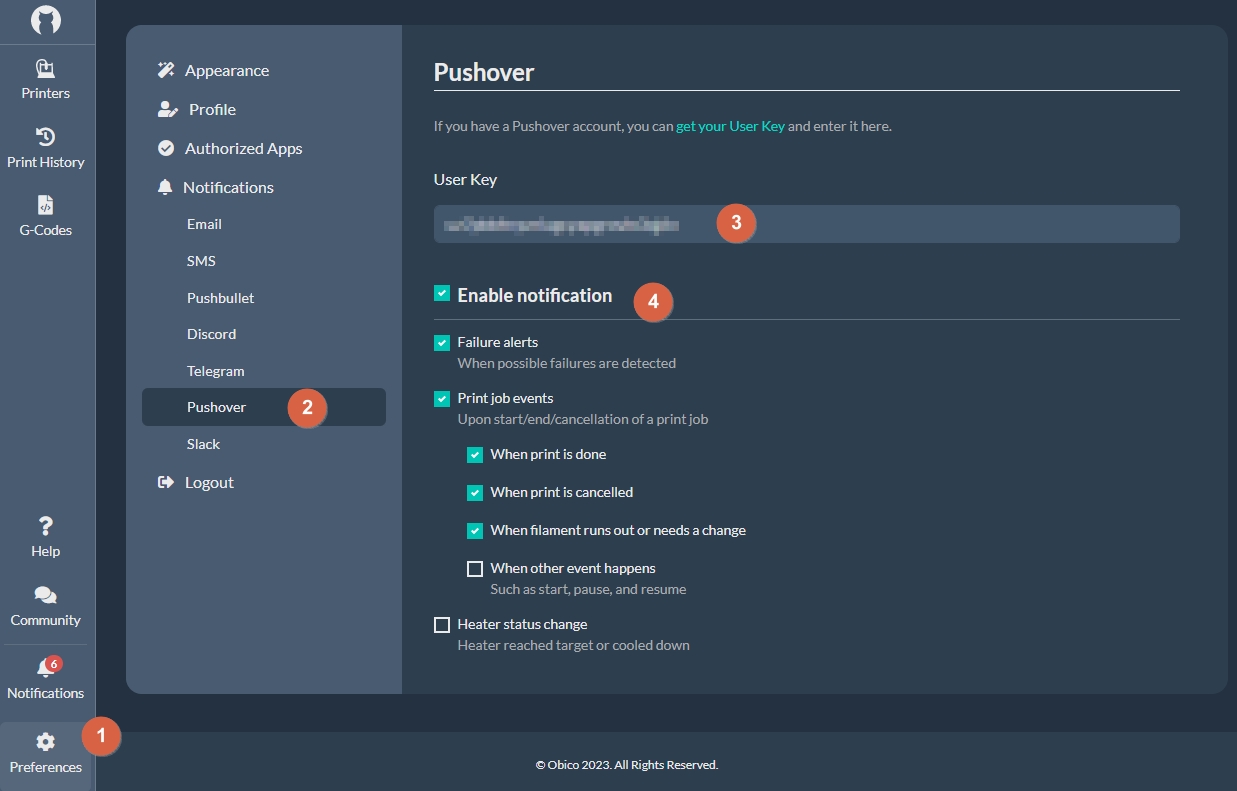This screenshot has width=1237, height=791.
Task: Open Community chat bubbles icon
Action: pos(46,596)
